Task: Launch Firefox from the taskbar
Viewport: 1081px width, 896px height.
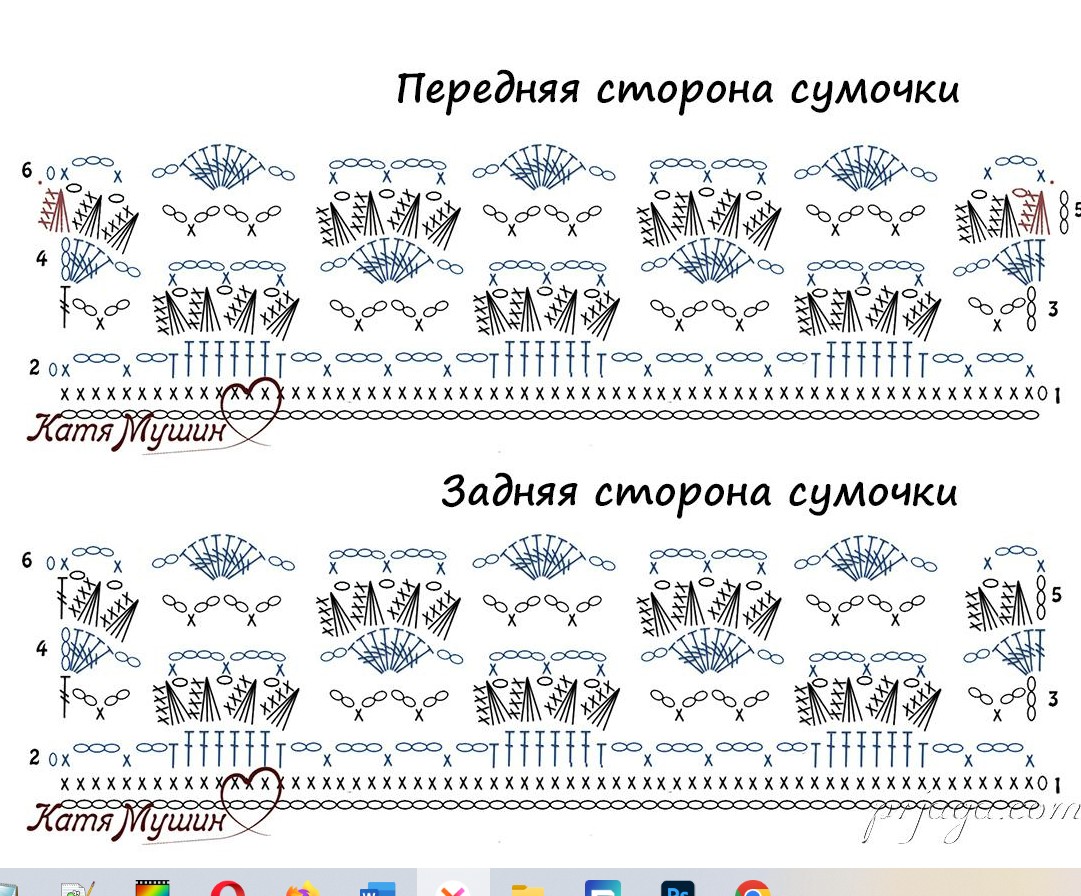Action: [x=302, y=888]
